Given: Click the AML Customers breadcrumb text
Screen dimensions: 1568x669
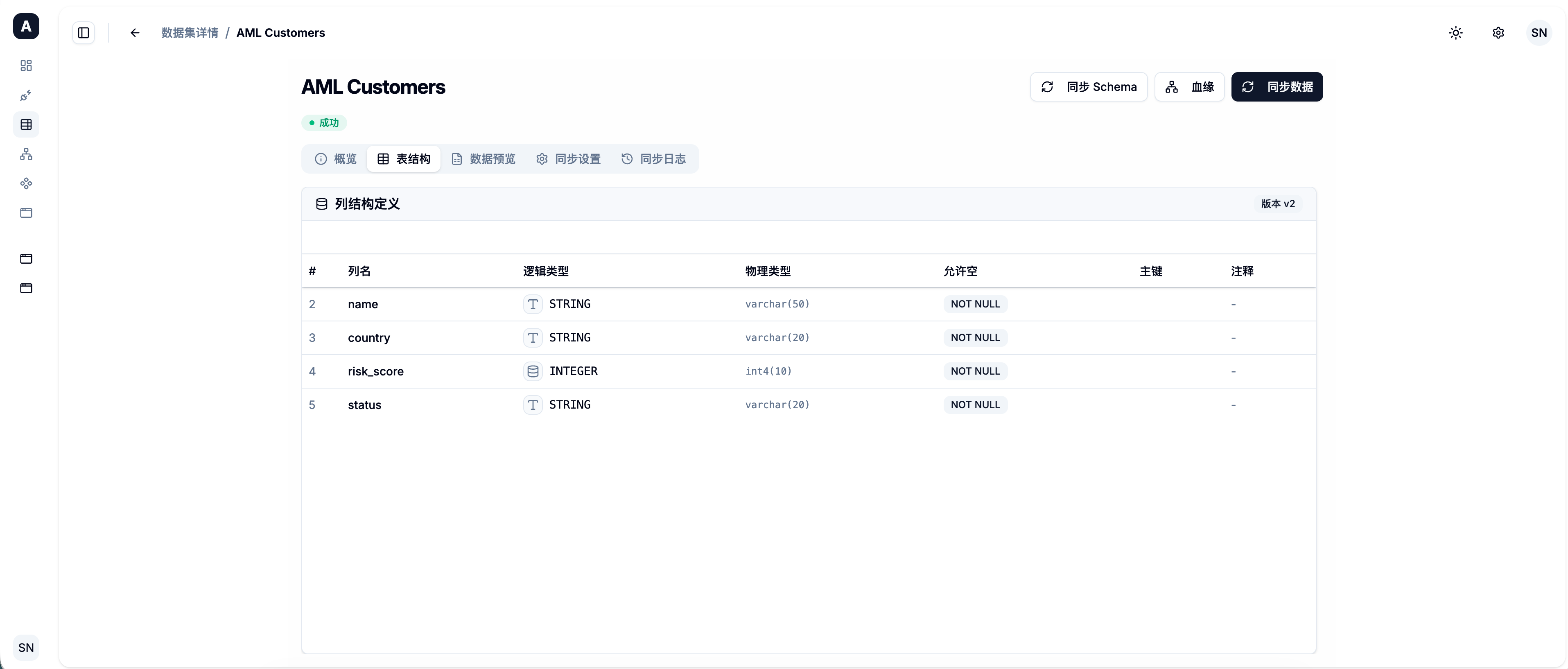Looking at the screenshot, I should 280,33.
